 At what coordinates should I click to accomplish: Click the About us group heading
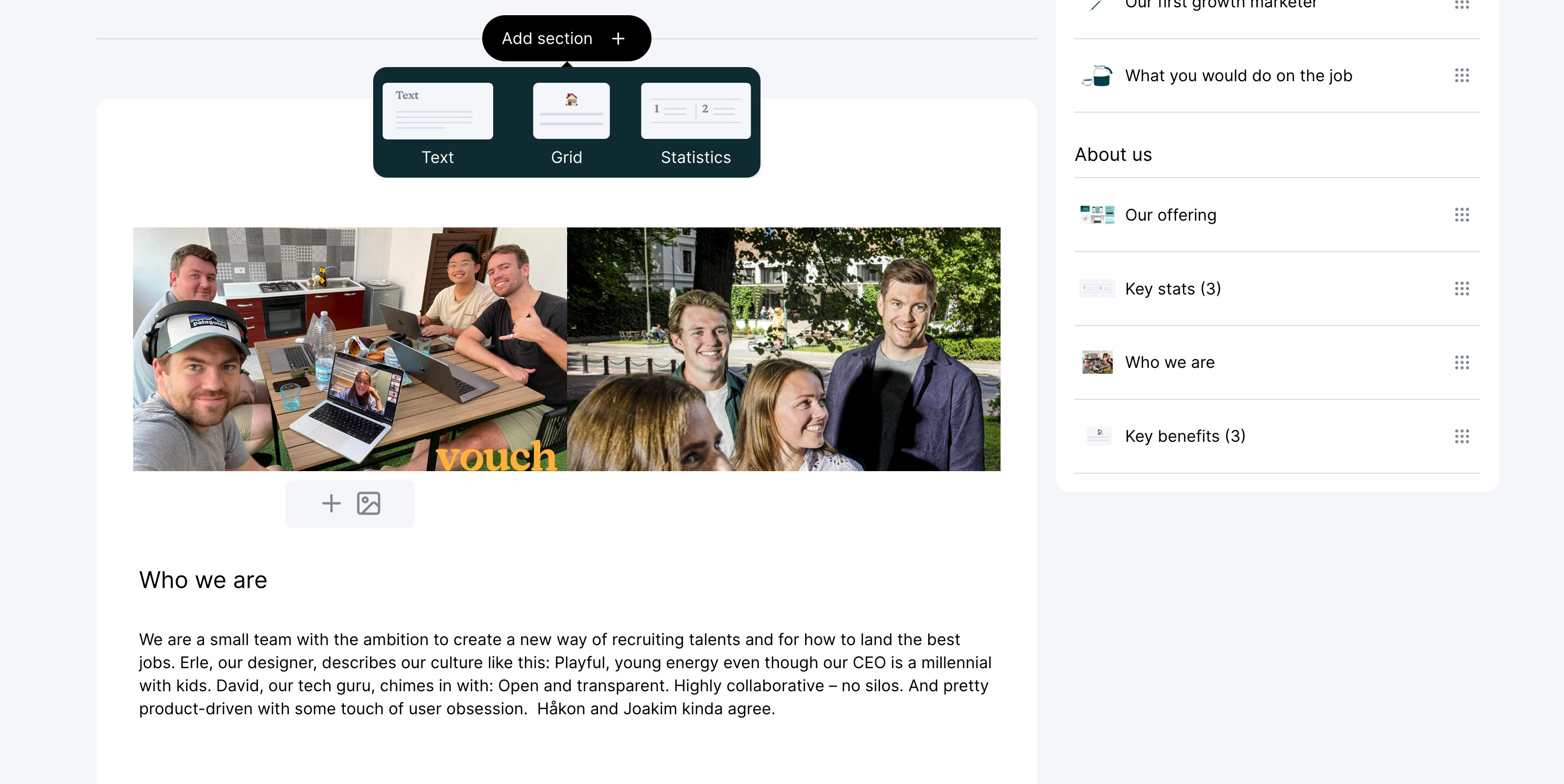[1113, 154]
